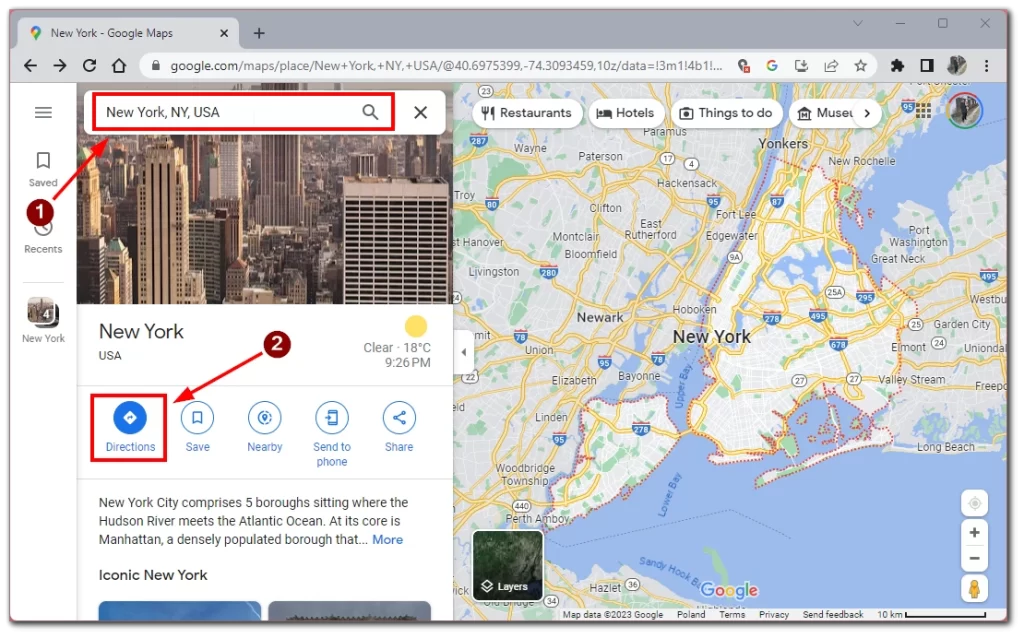Open the browser Extensions puzzle icon
Screen dimensions: 1024x638
[897, 65]
